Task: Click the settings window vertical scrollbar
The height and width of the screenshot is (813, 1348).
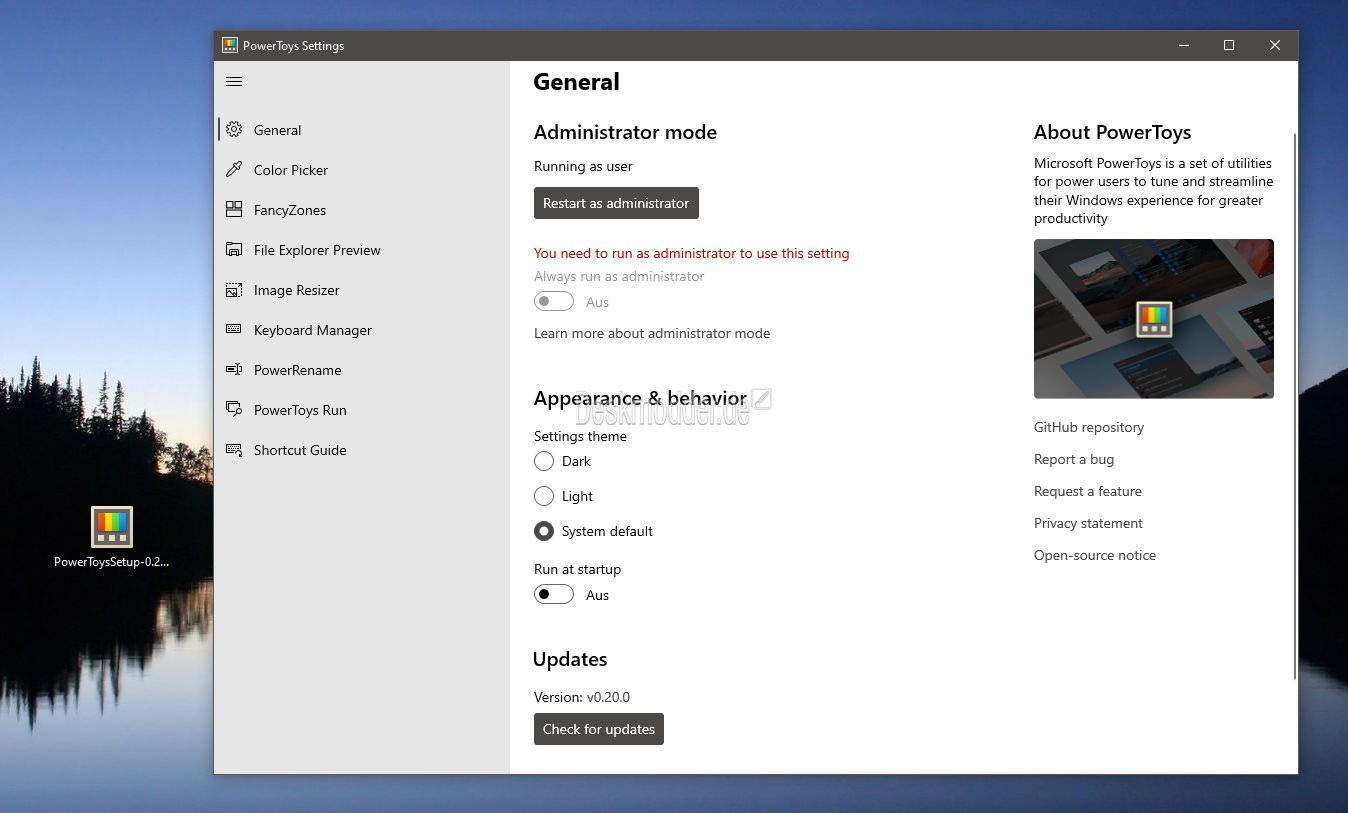Action: (x=1295, y=405)
